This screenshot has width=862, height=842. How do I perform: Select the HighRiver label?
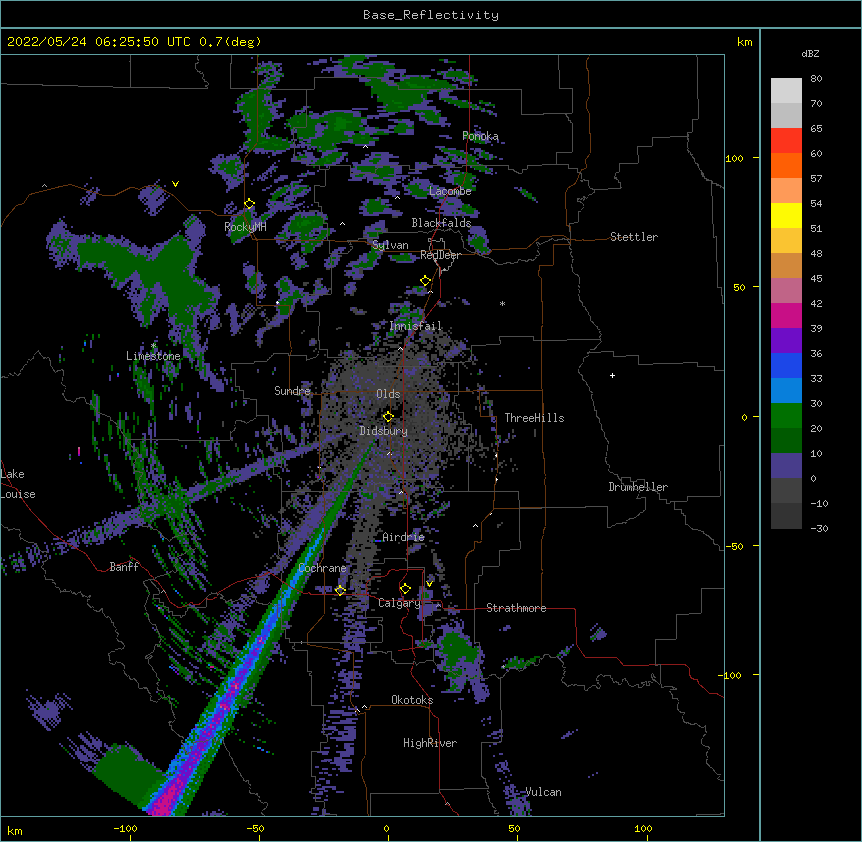(x=430, y=743)
